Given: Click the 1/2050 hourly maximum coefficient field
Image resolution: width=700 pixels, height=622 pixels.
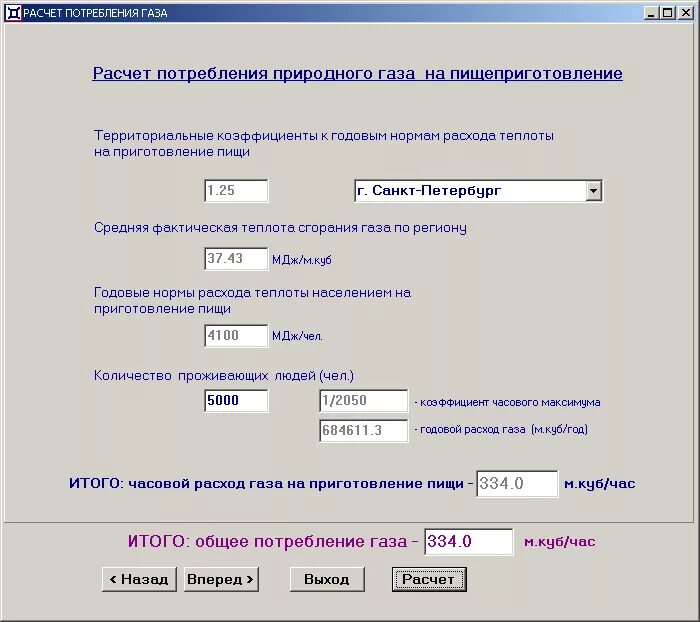Looking at the screenshot, I should click(x=363, y=401).
